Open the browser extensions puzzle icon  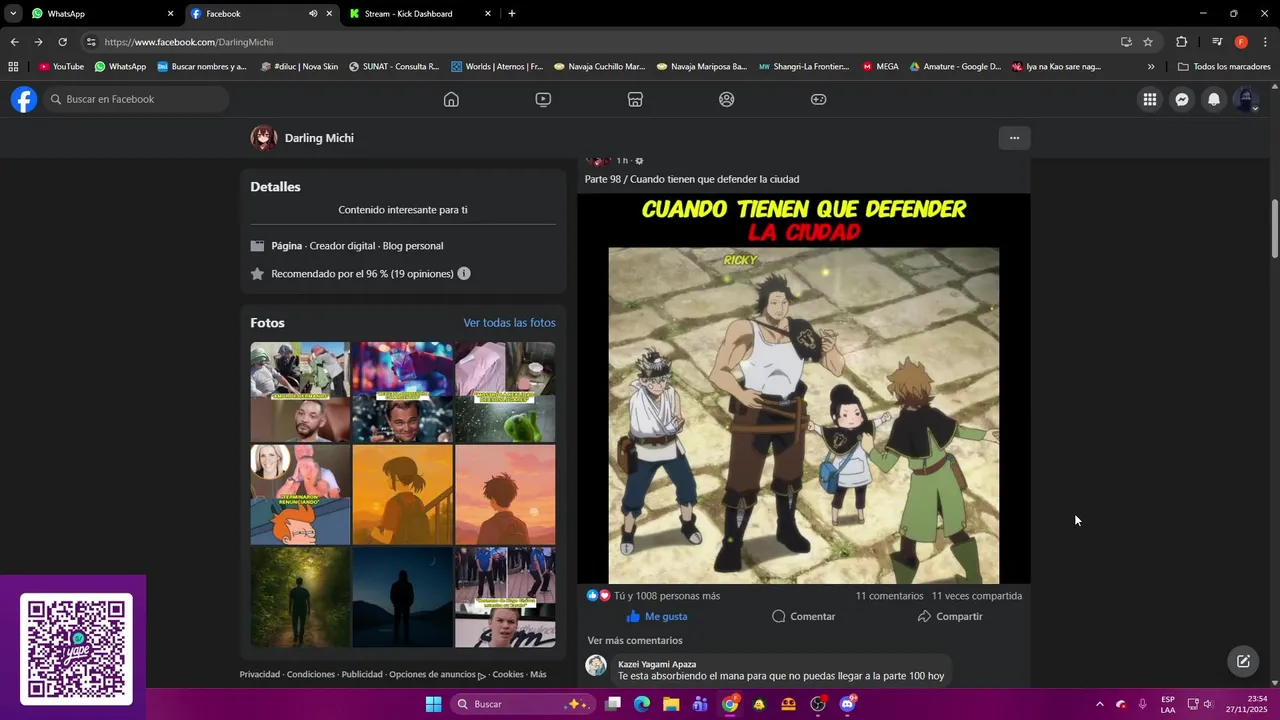1181,42
